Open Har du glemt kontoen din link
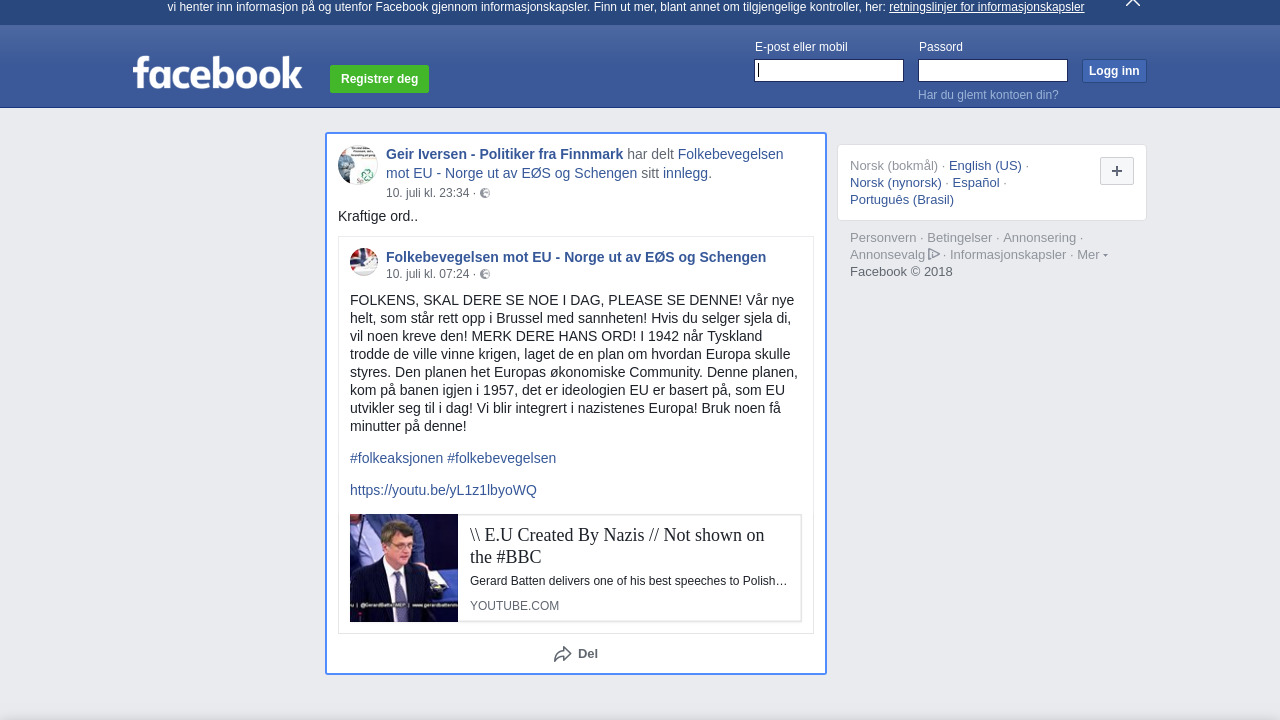 tap(988, 95)
